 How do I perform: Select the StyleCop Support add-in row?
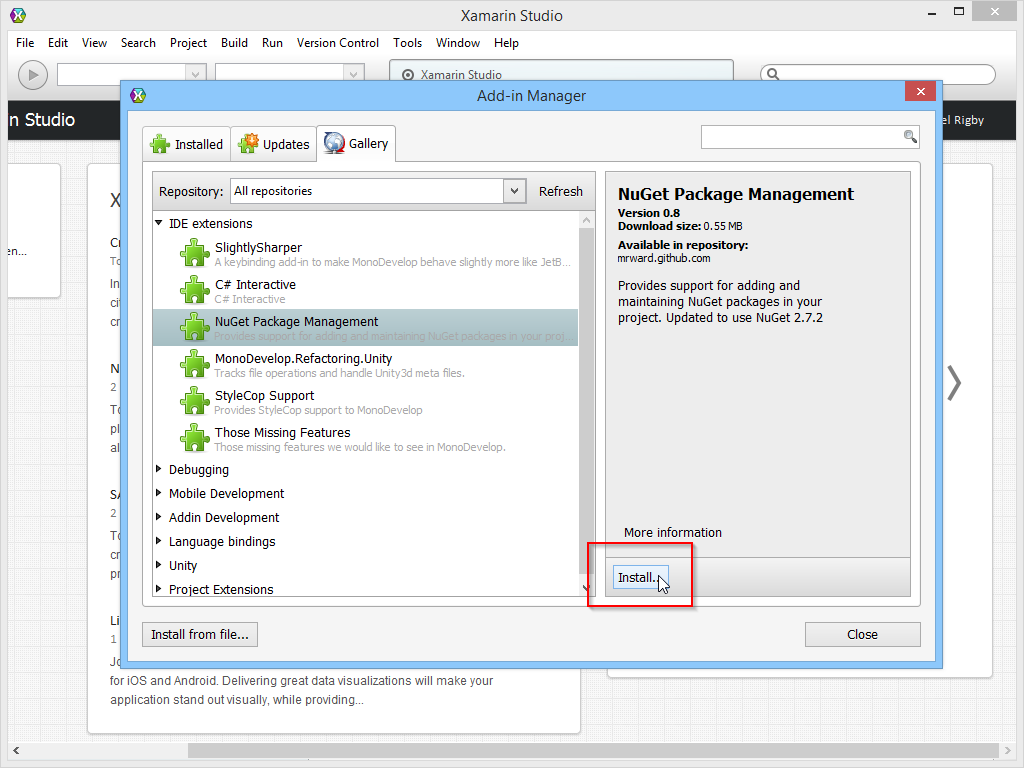click(x=366, y=402)
